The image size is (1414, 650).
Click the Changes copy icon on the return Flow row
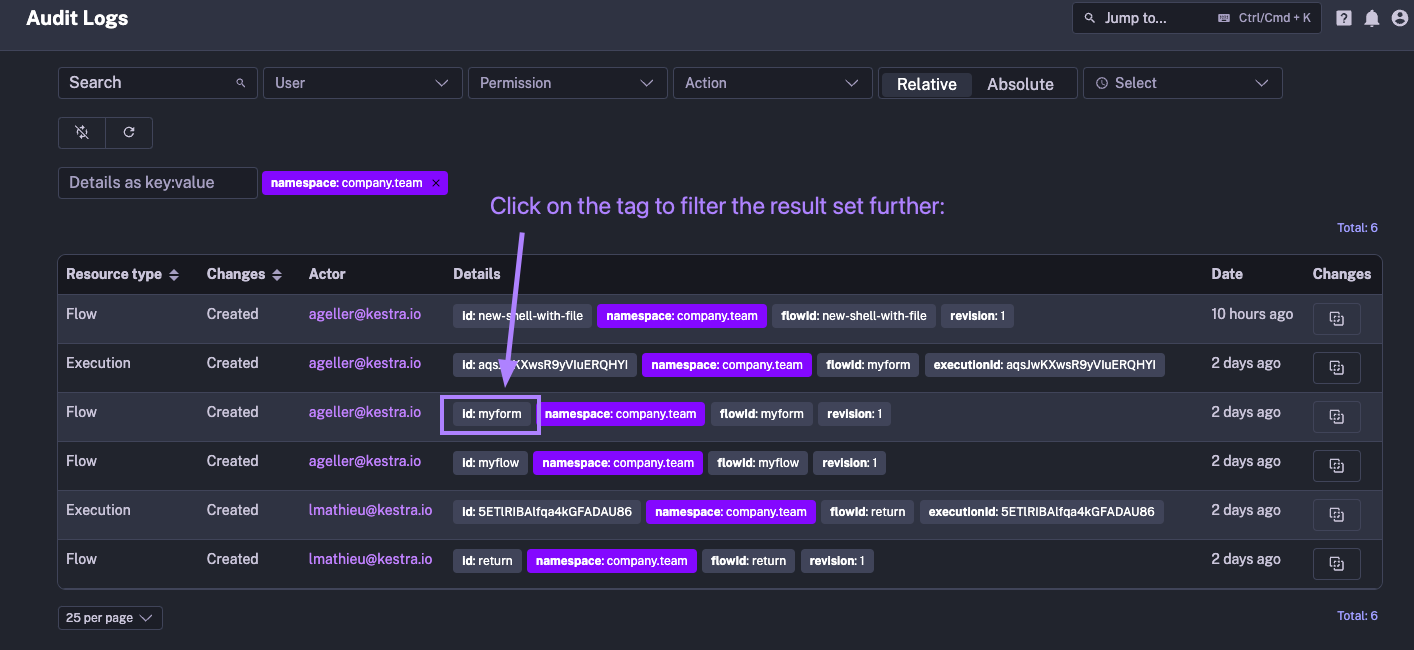tap(1337, 563)
